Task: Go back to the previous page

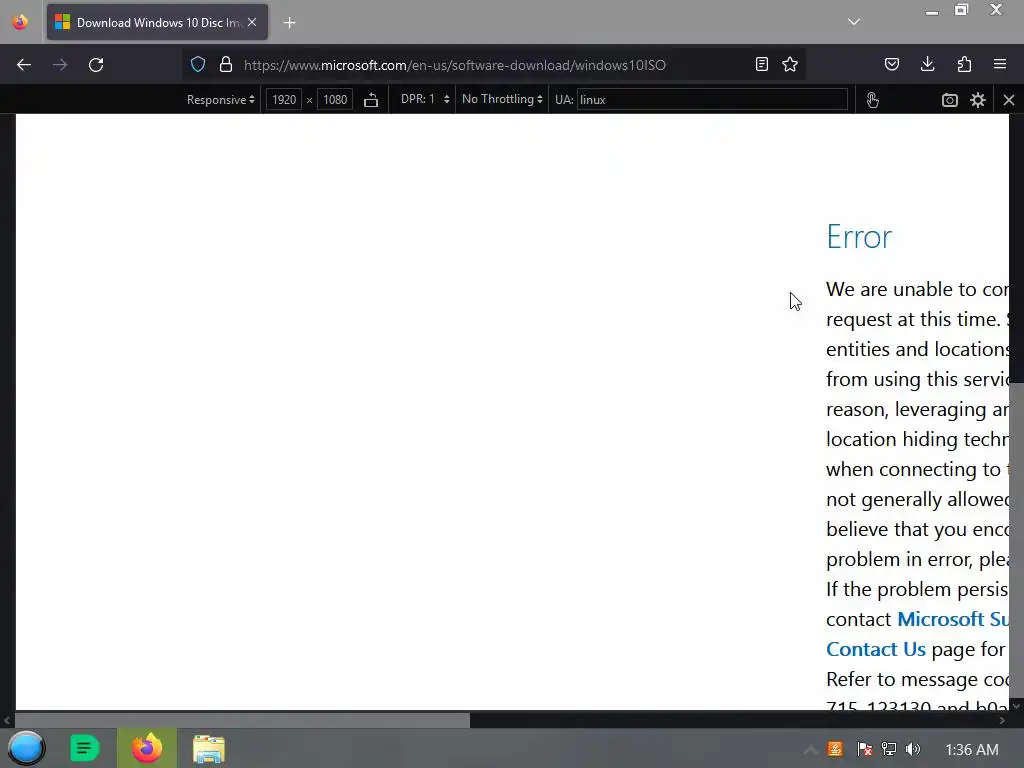Action: pos(24,65)
